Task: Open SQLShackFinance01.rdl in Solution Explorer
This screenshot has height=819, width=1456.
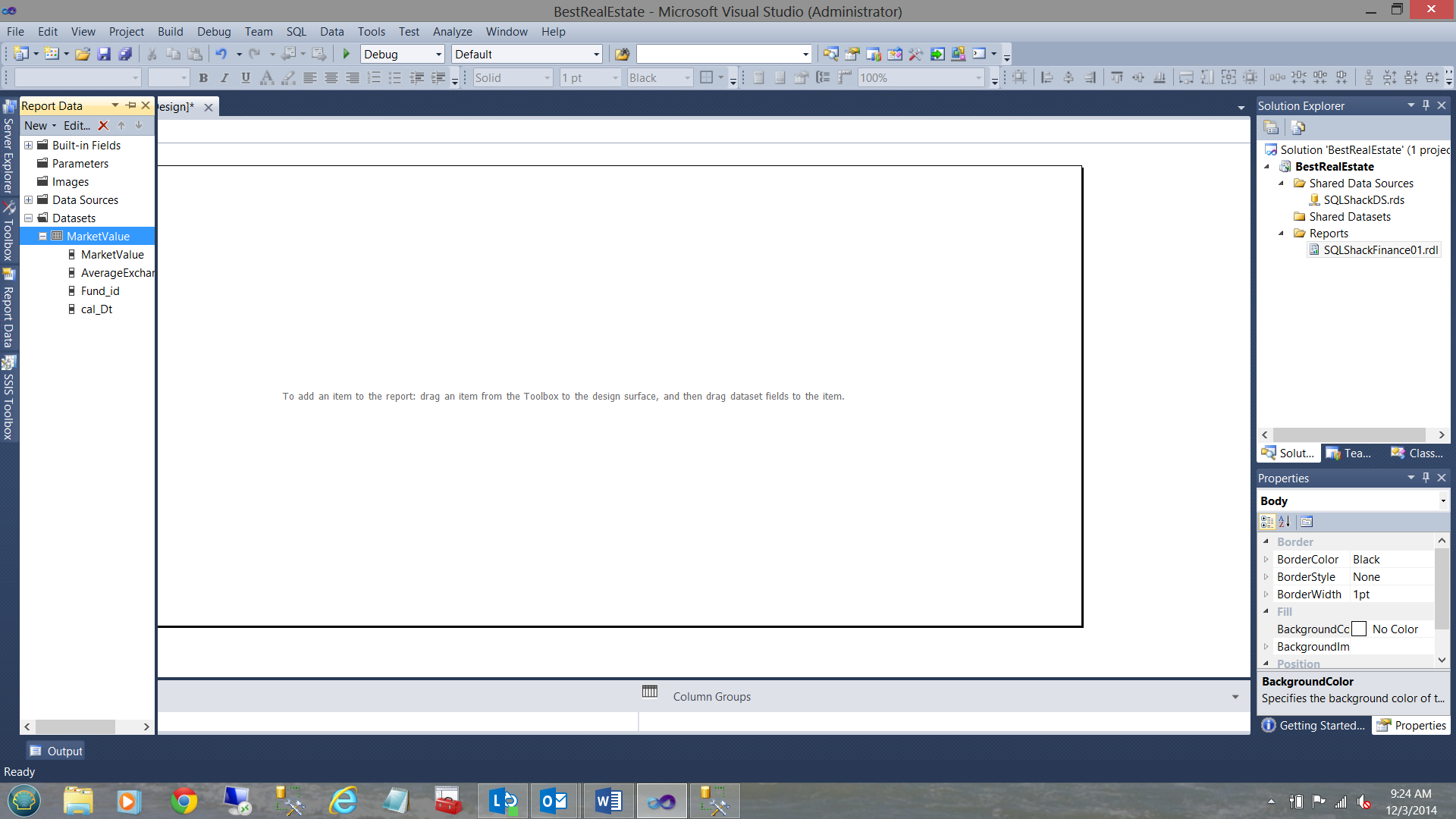Action: coord(1380,250)
